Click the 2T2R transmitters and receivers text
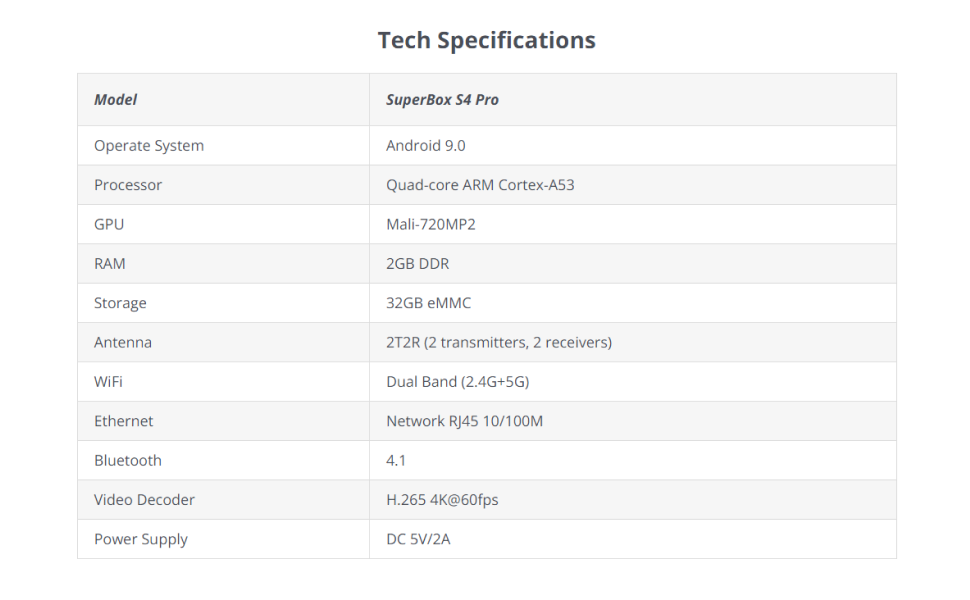The width and height of the screenshot is (970, 600). (498, 342)
